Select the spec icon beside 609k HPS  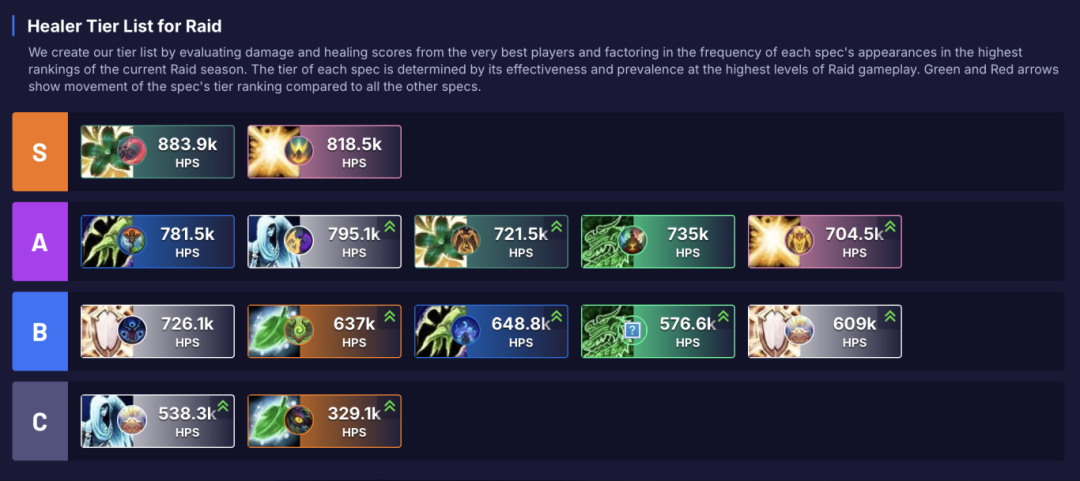[799, 331]
